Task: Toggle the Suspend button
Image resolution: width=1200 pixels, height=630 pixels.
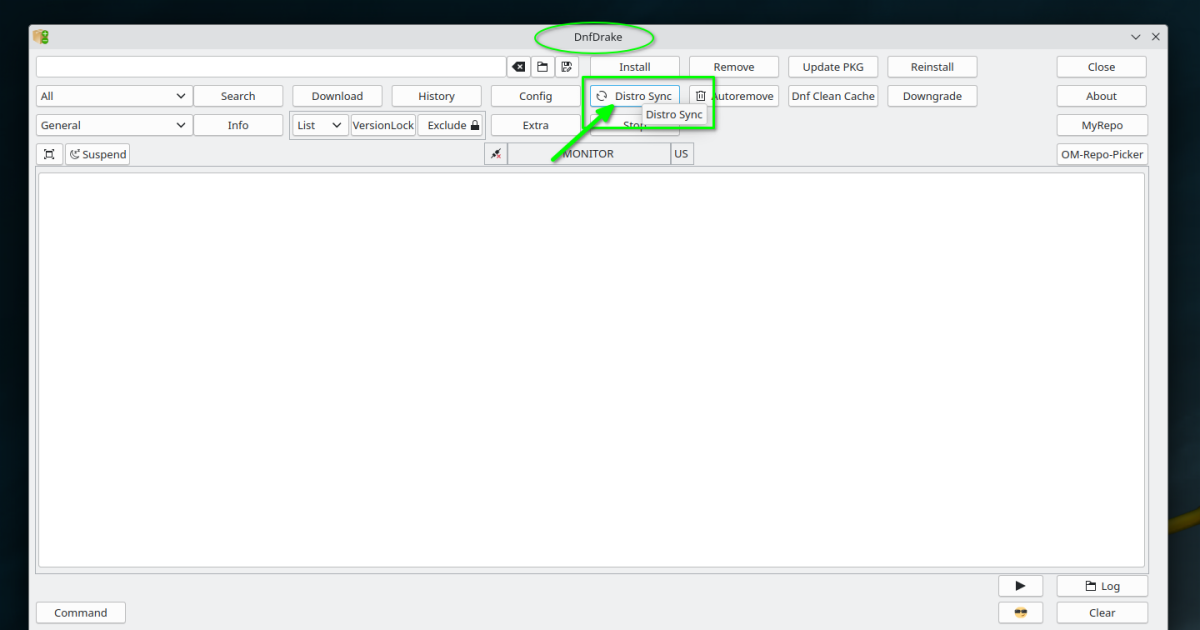Action: (98, 154)
